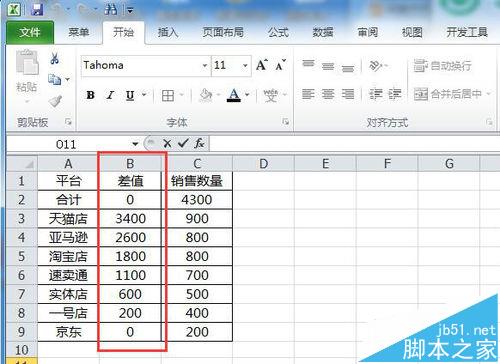The height and width of the screenshot is (364, 500).
Task: Open the fill color dropdown arrow
Action: pyautogui.click(x=218, y=95)
